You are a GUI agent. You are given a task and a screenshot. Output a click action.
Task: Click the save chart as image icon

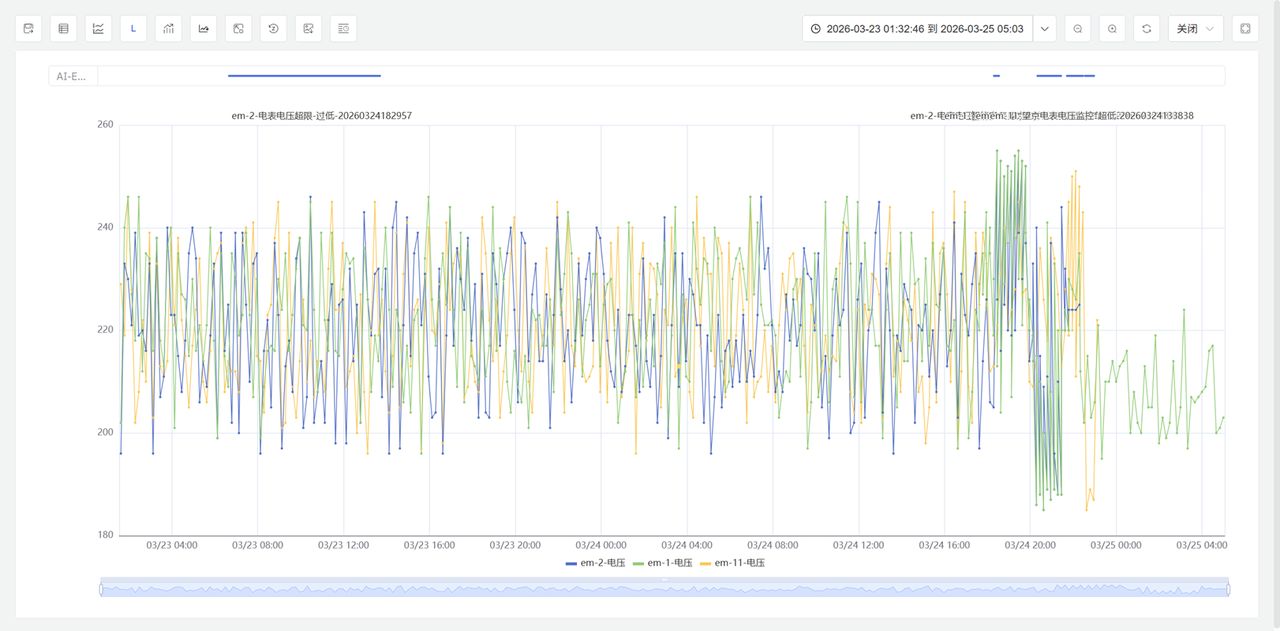click(308, 29)
